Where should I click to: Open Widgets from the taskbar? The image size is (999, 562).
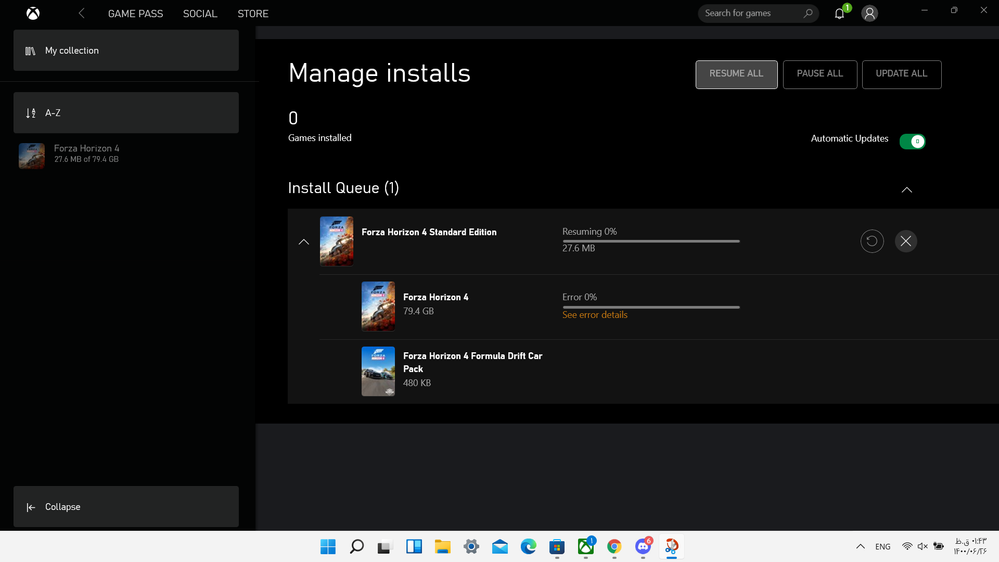414,547
